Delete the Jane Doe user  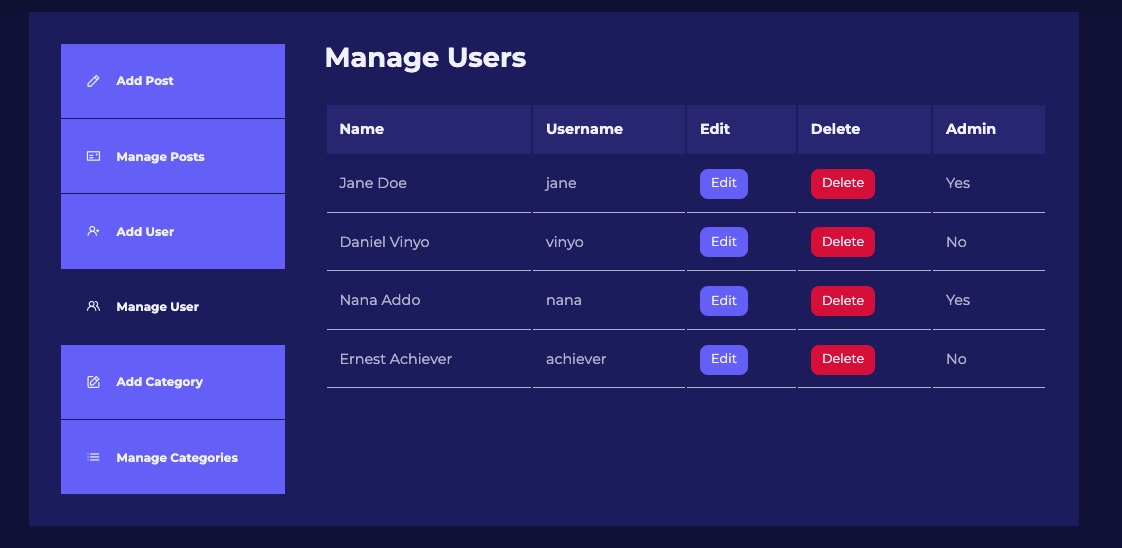842,184
